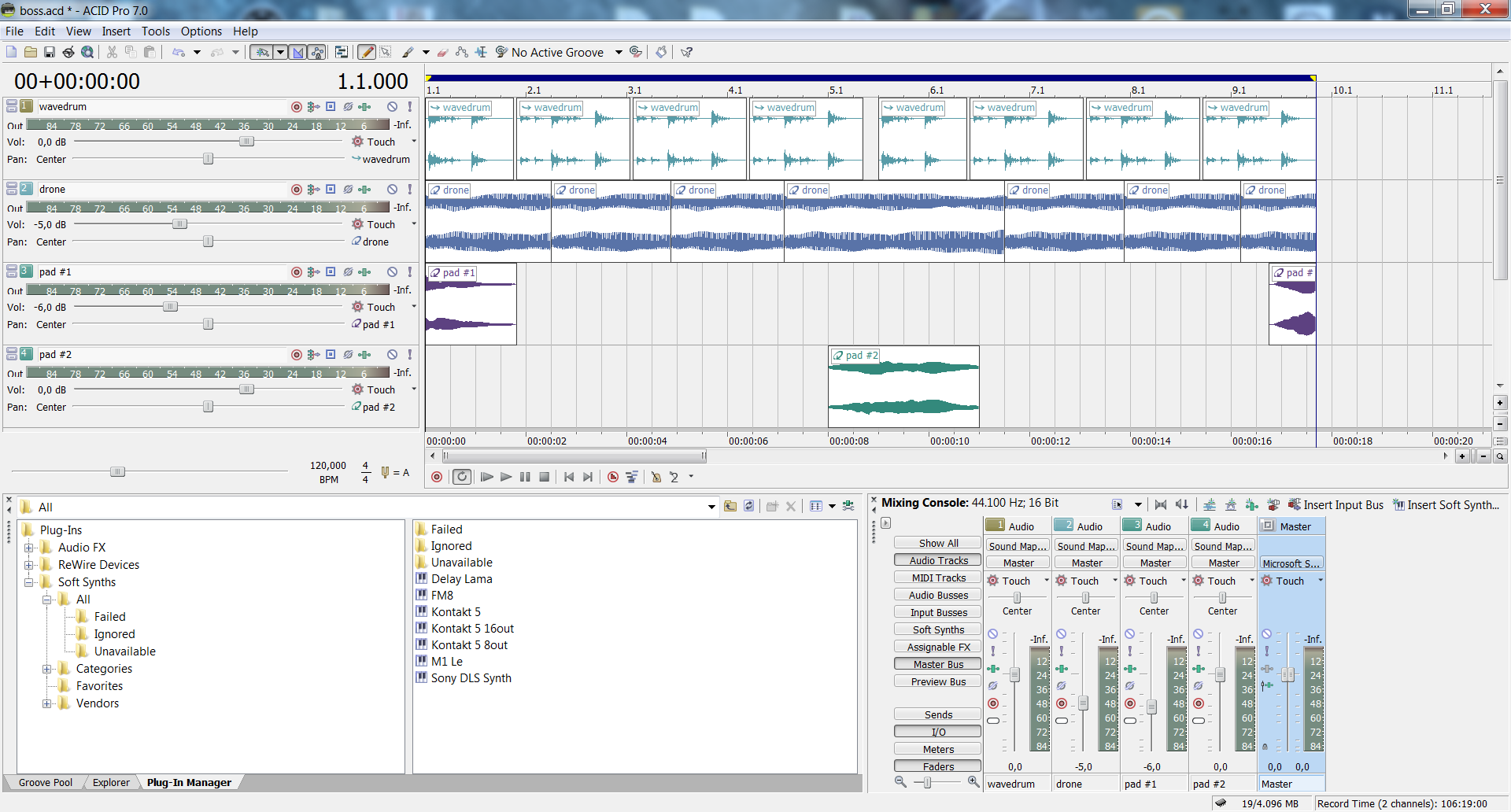
Task: Click the Record button in transport bar
Action: click(x=437, y=477)
